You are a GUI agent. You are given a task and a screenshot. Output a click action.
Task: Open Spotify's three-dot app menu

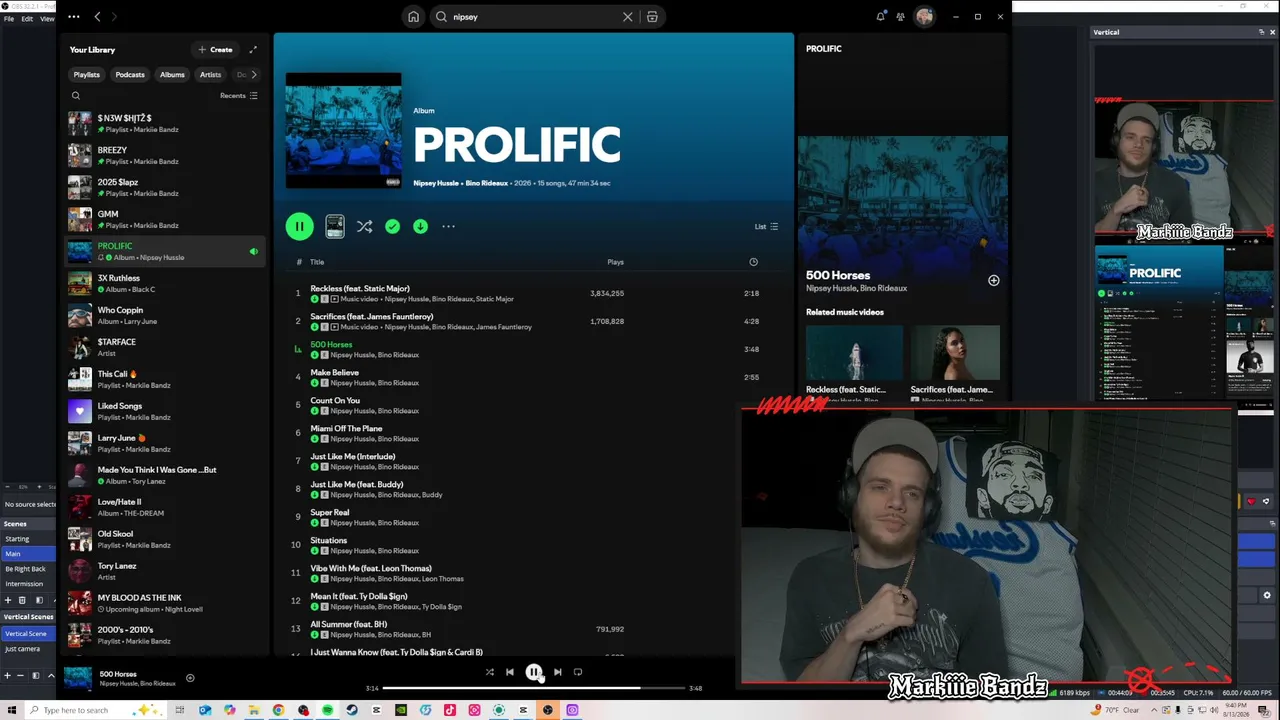[x=74, y=17]
